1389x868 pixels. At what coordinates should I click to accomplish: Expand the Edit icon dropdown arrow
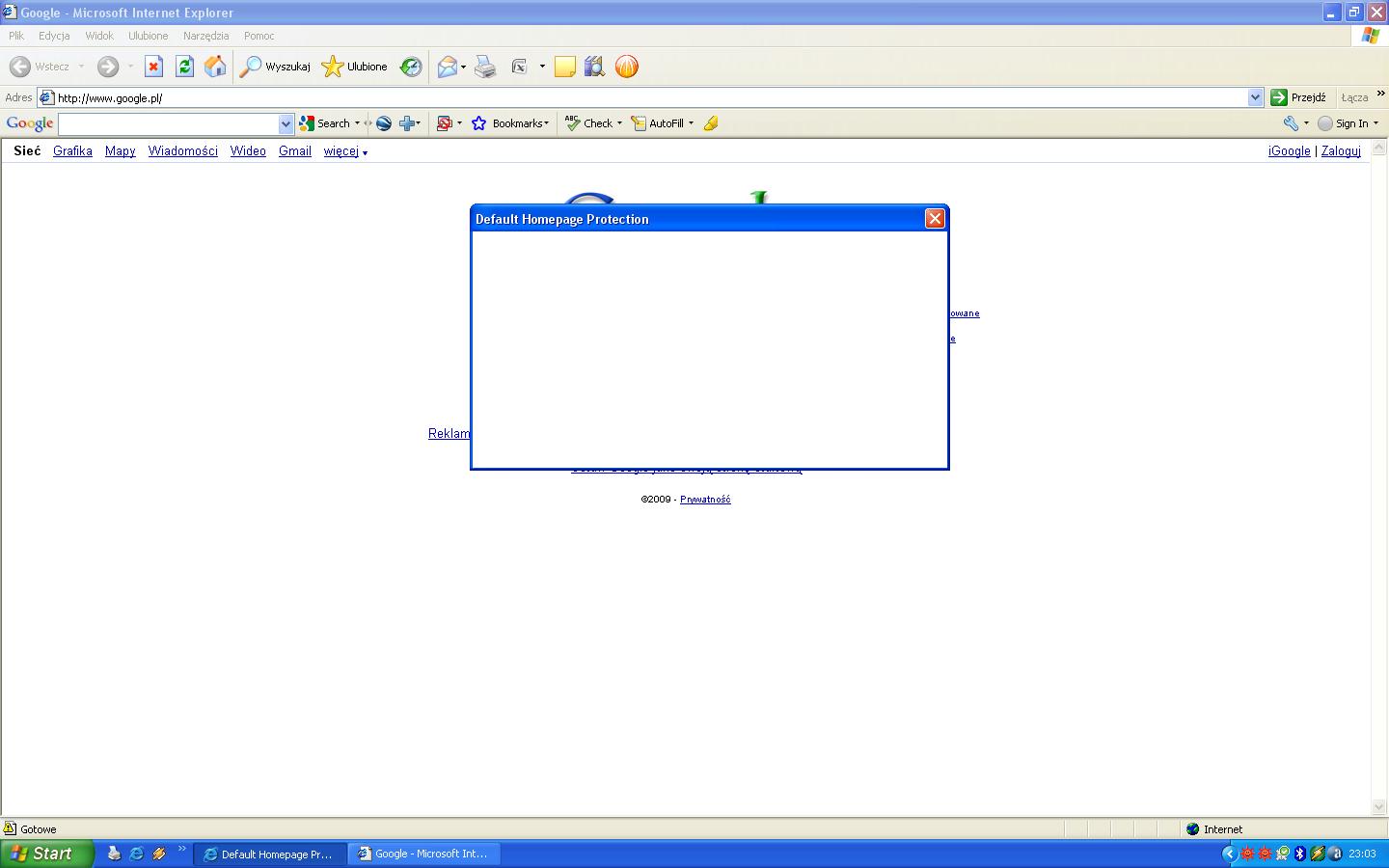point(542,67)
